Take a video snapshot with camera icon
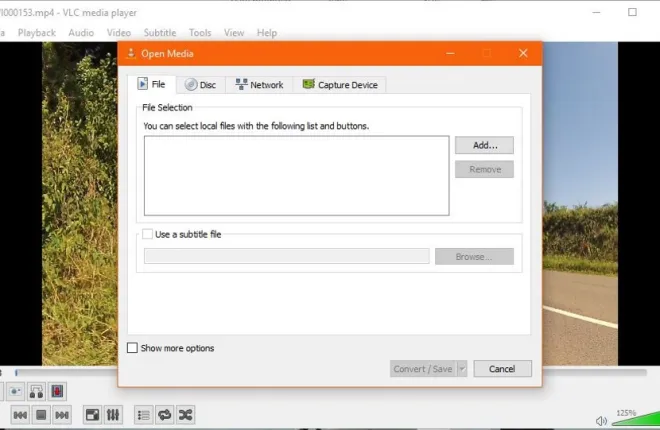Viewport: 660px width, 430px height. click(x=16, y=391)
